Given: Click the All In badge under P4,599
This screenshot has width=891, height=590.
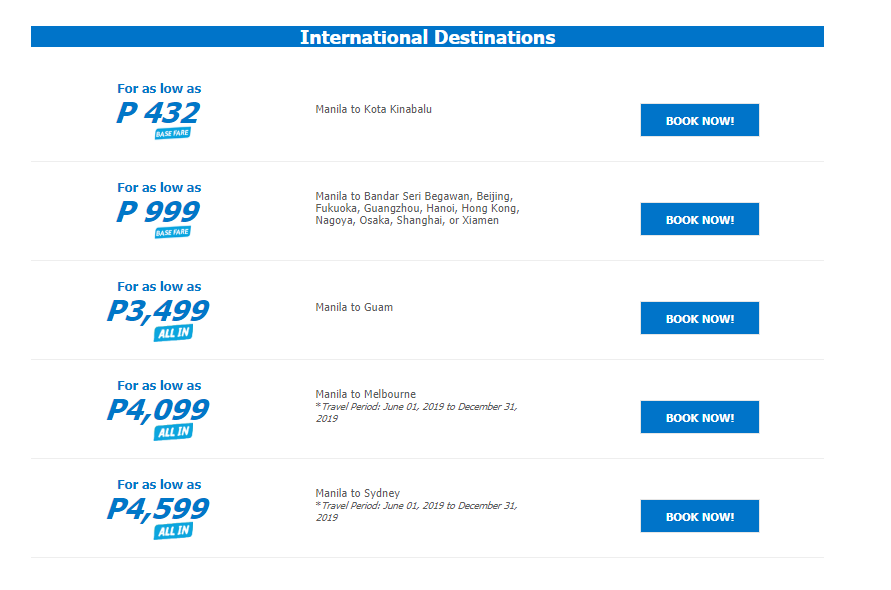Looking at the screenshot, I should point(173,531).
